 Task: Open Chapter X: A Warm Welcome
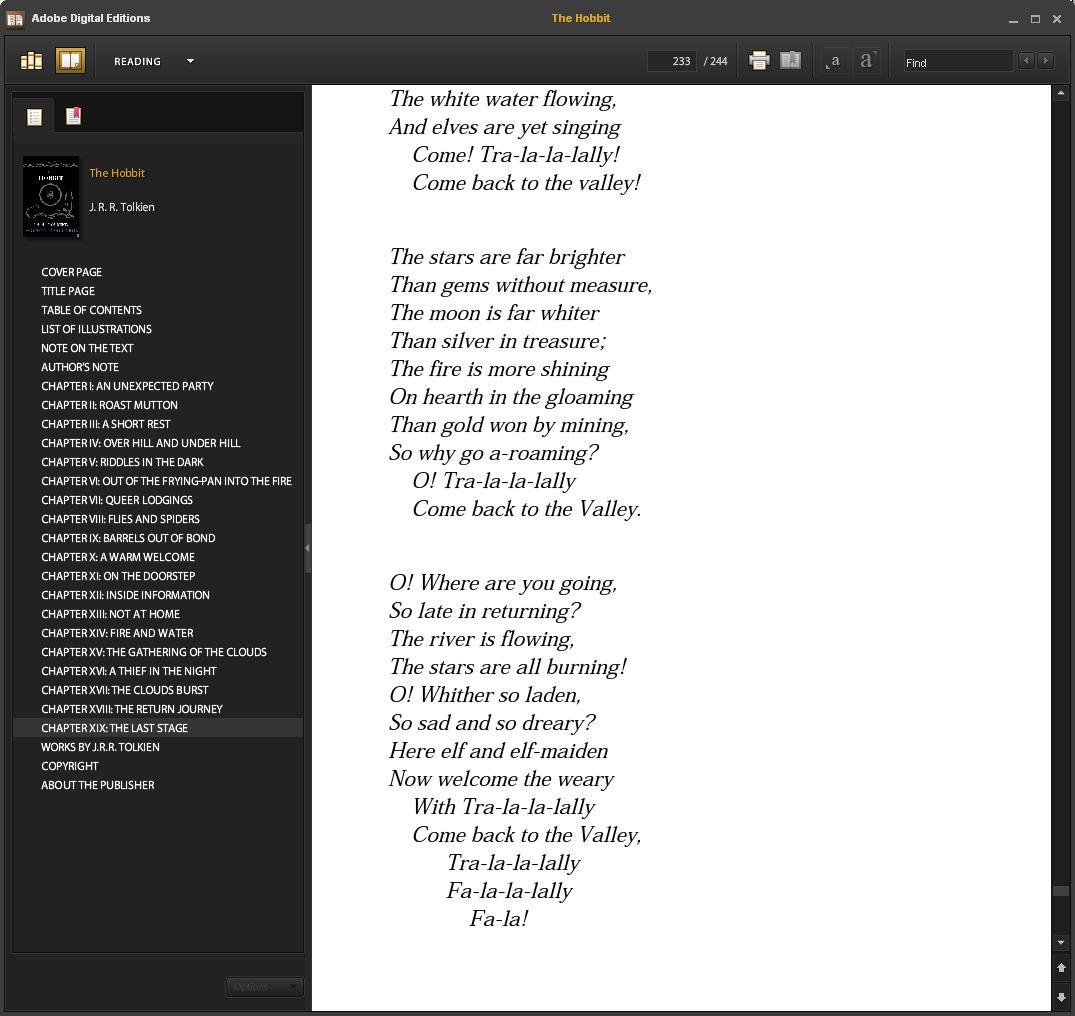tap(118, 557)
